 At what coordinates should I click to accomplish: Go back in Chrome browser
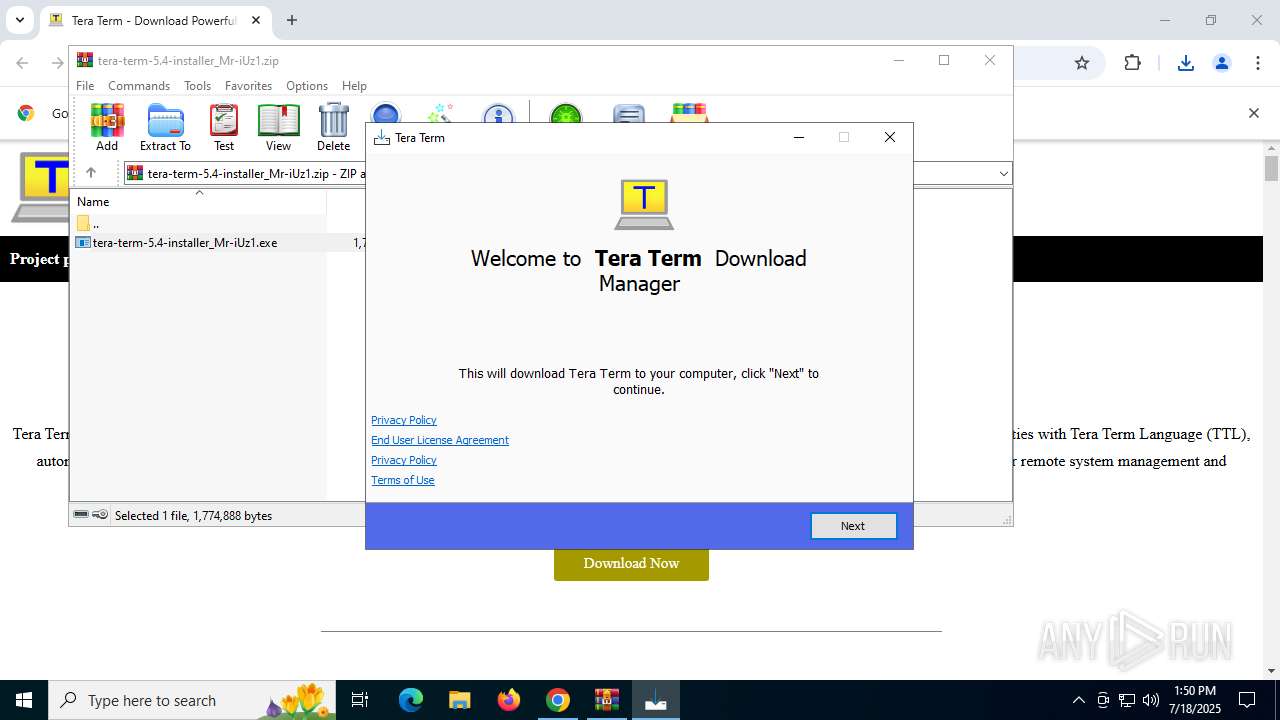click(x=22, y=63)
